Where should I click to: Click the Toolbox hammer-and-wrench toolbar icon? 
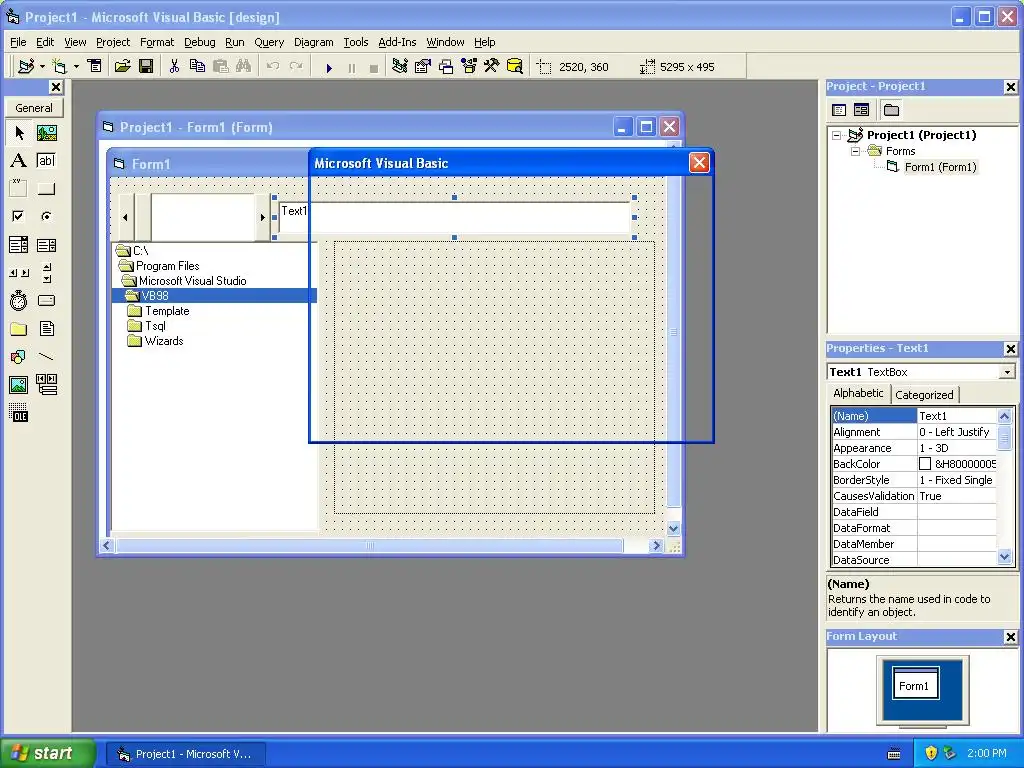coord(492,67)
